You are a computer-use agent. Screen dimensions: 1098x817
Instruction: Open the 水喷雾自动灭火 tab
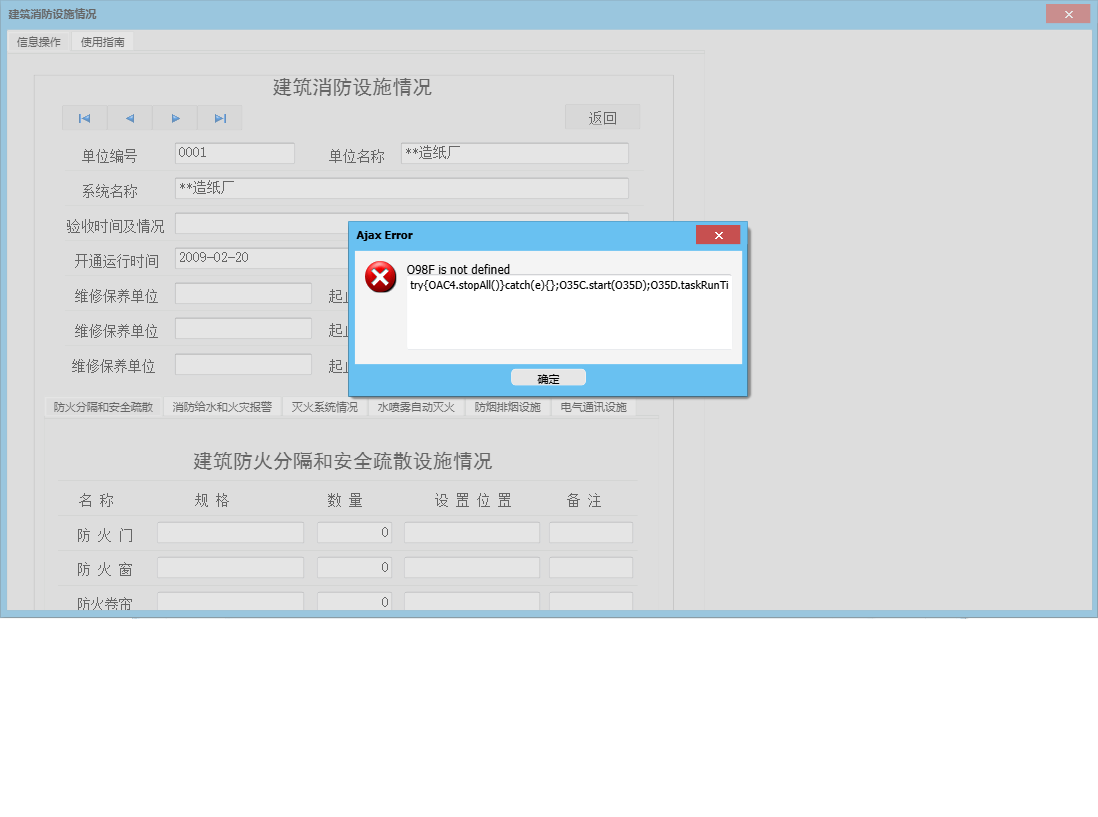[x=416, y=407]
